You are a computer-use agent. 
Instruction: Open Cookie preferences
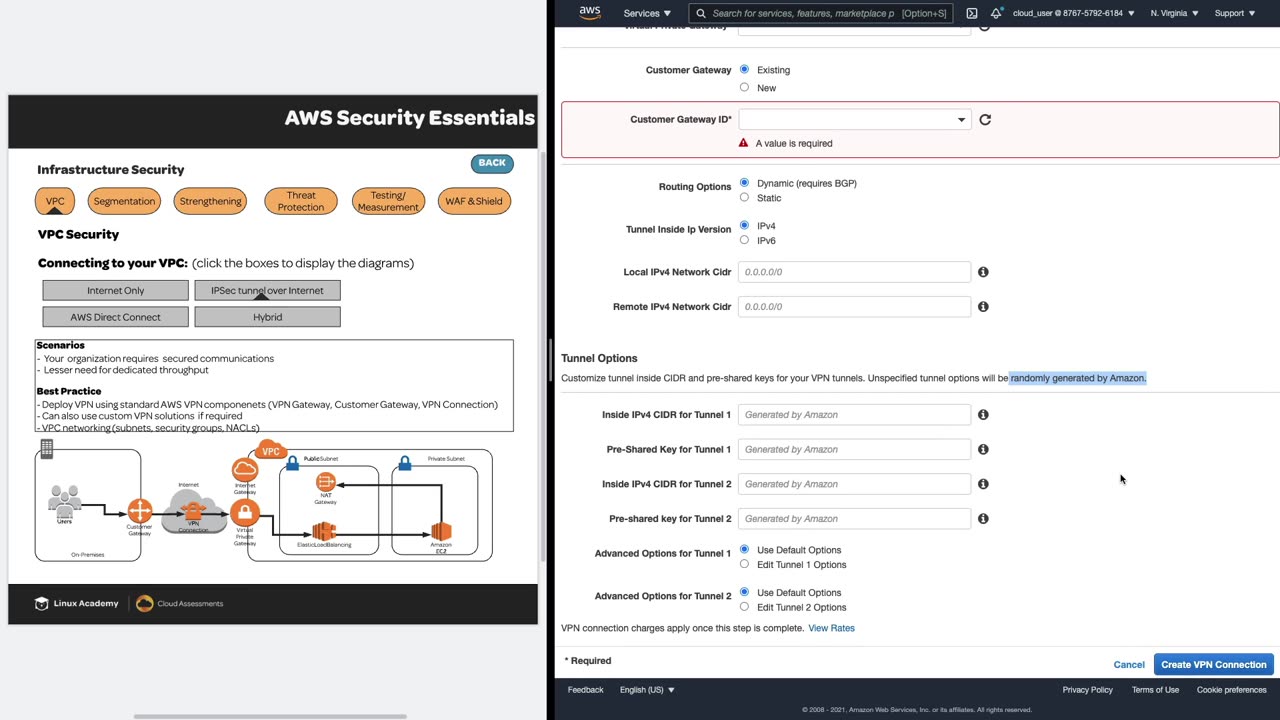[x=1232, y=690]
